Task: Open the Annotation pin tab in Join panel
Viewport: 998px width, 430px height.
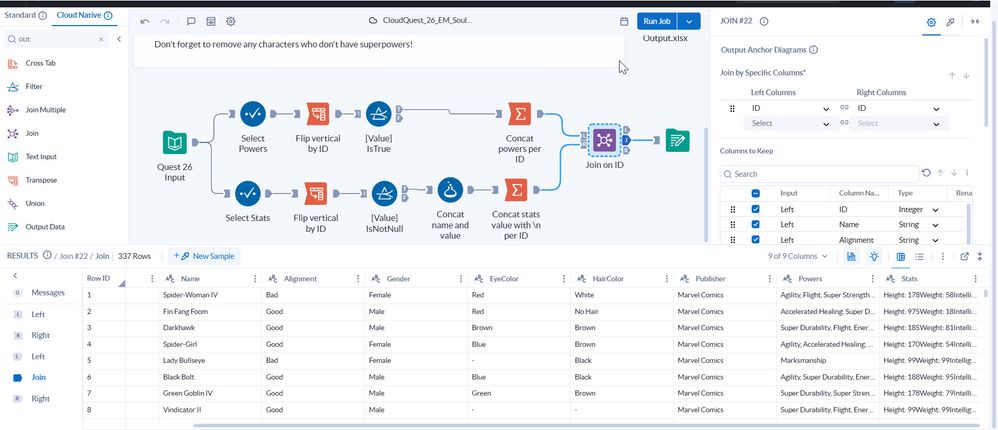Action: pyautogui.click(x=950, y=21)
